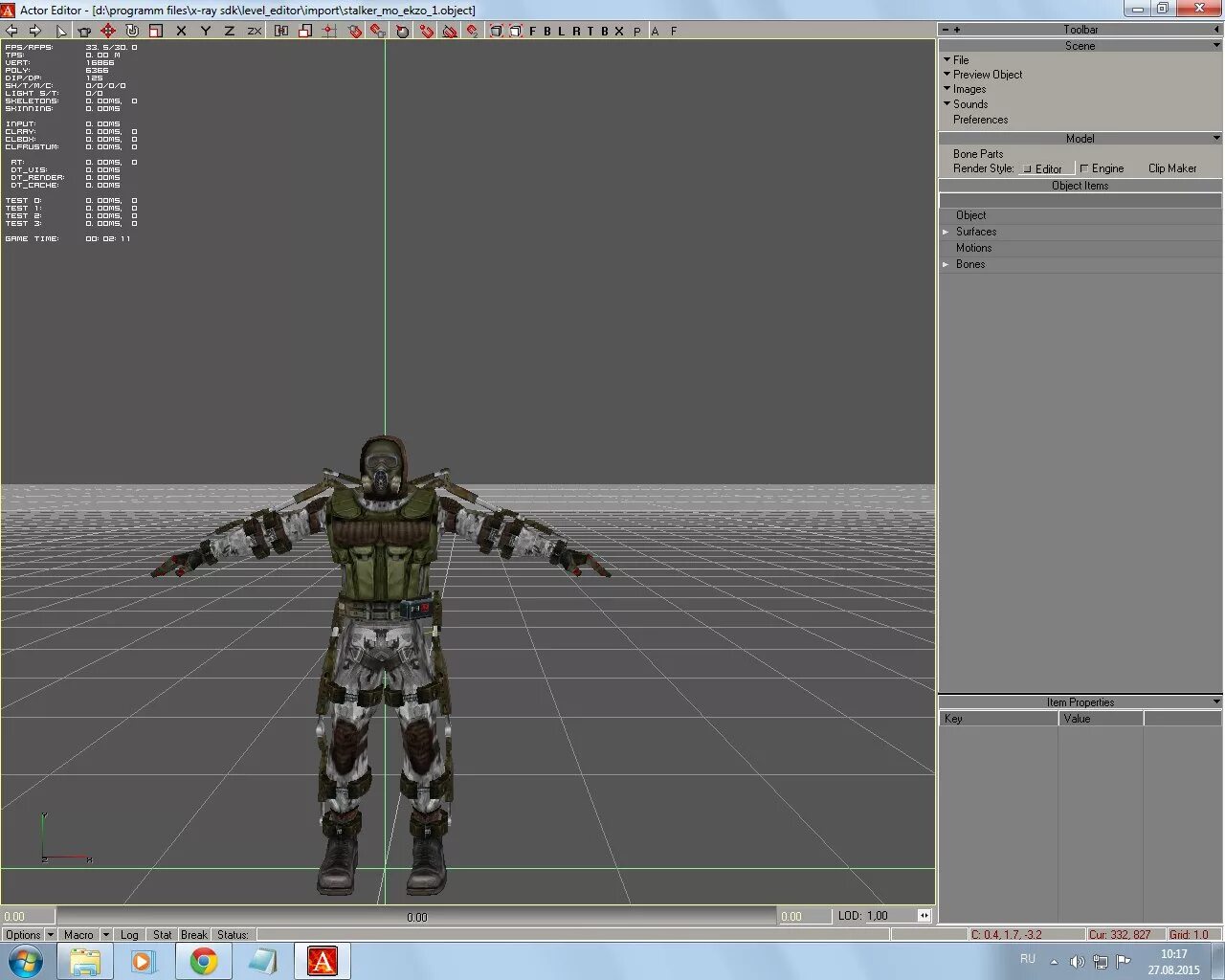Activate the Scale tool

click(x=156, y=31)
